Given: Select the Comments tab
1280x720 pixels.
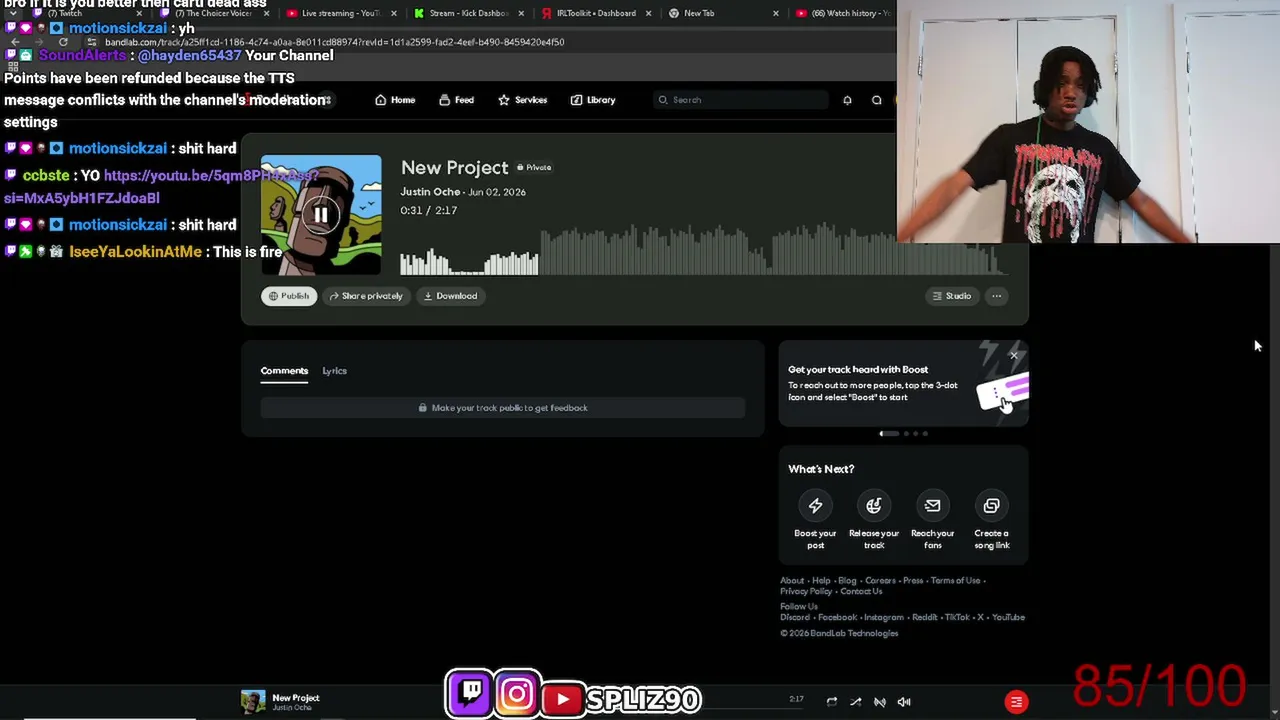Looking at the screenshot, I should point(284,371).
